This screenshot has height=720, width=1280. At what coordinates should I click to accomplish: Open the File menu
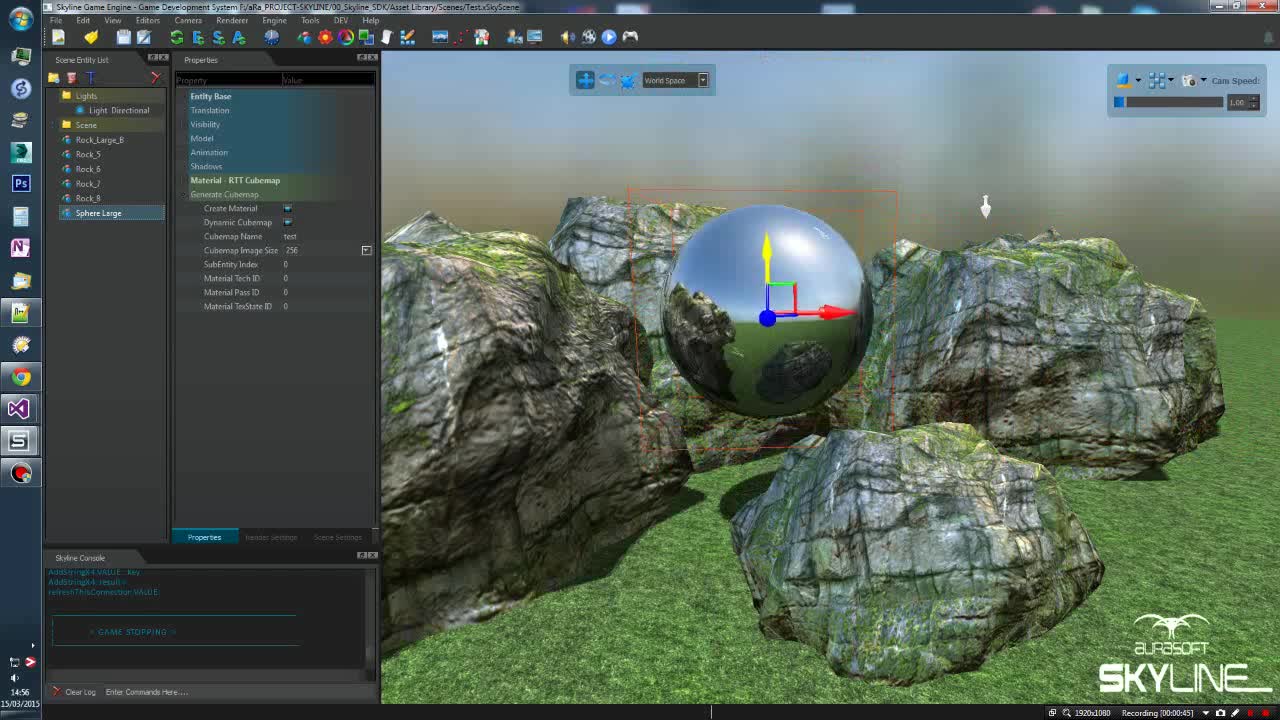tap(56, 20)
